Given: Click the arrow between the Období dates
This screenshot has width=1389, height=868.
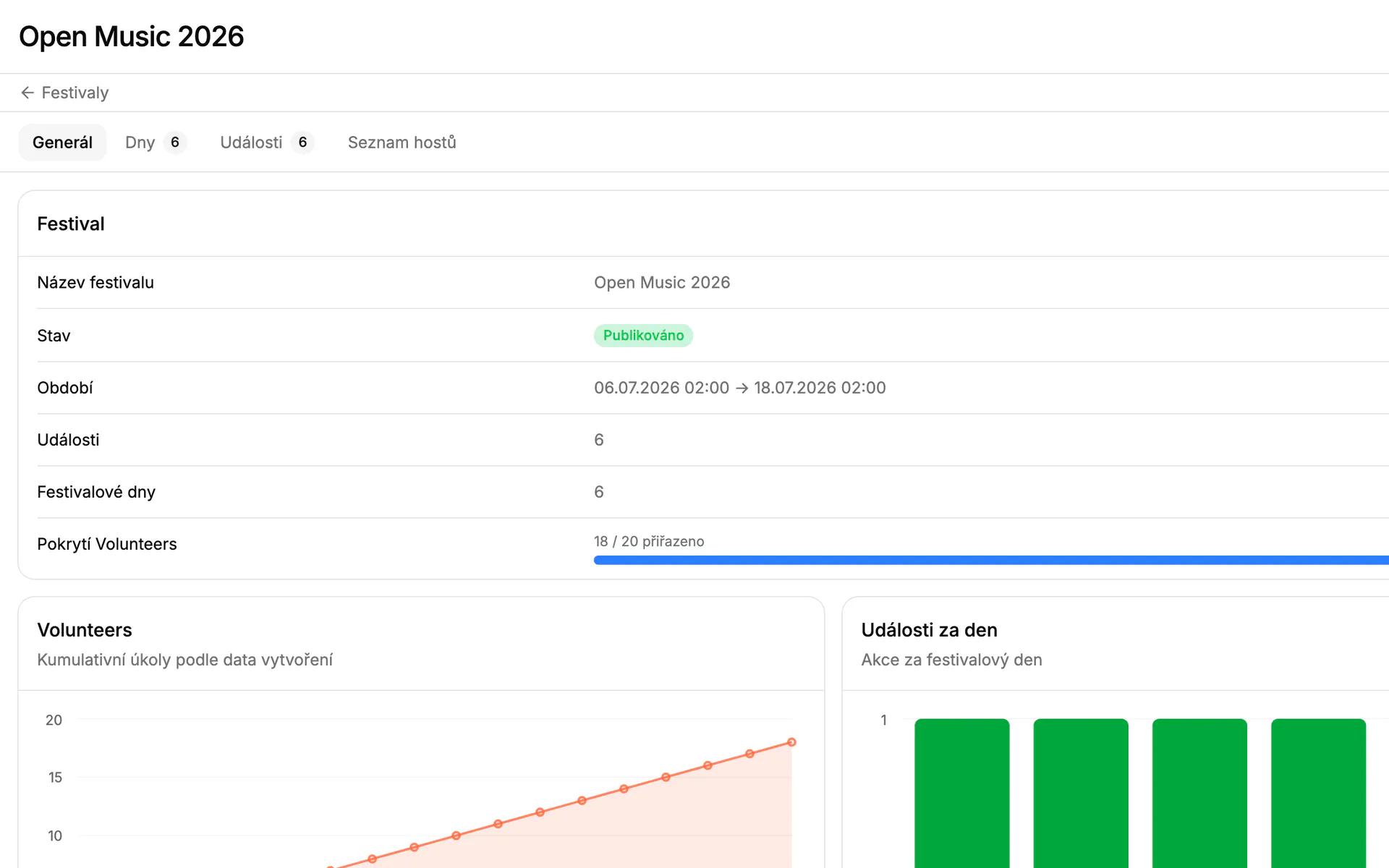Looking at the screenshot, I should pyautogui.click(x=742, y=388).
